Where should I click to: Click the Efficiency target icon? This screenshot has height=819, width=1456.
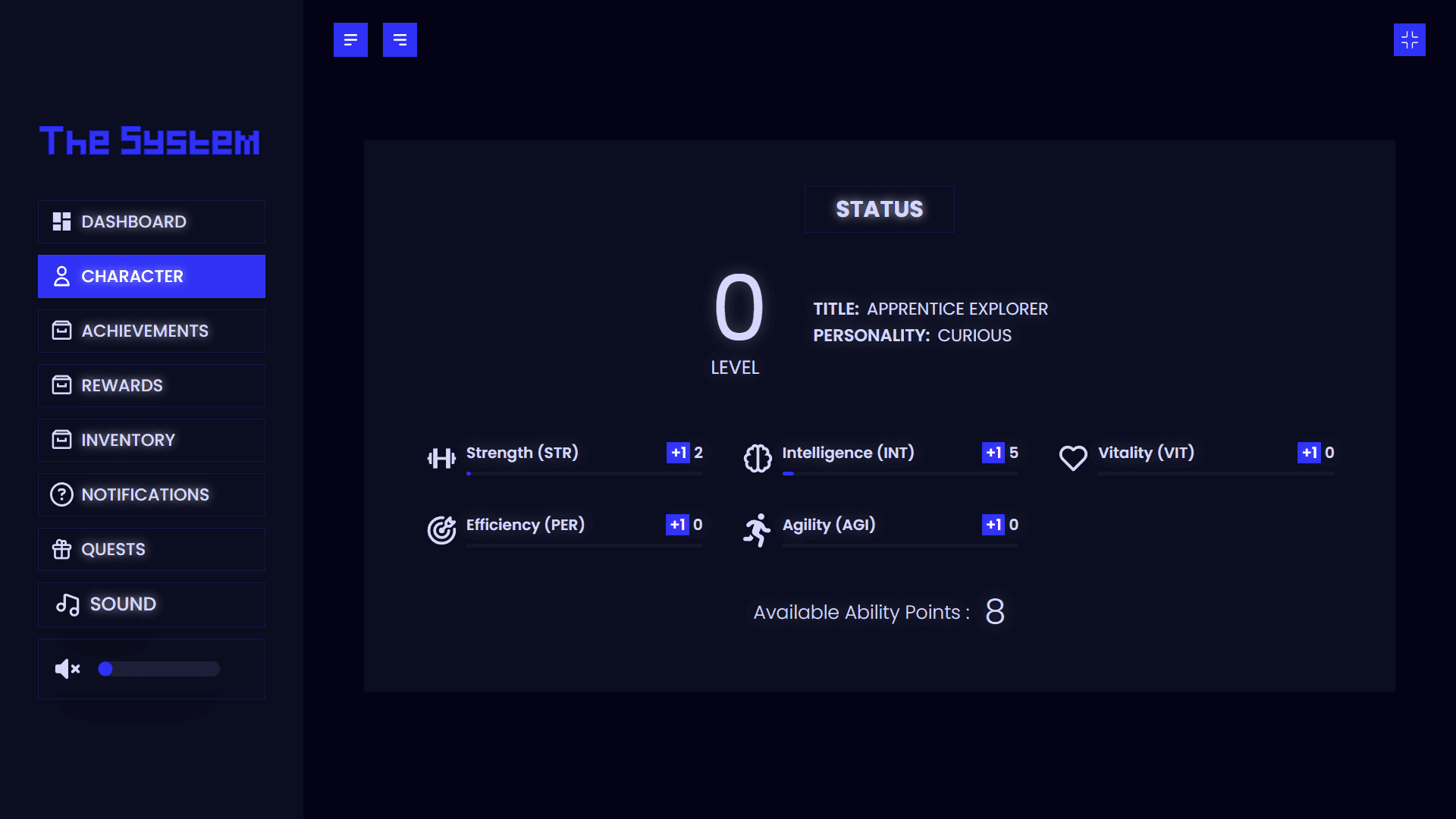[441, 530]
